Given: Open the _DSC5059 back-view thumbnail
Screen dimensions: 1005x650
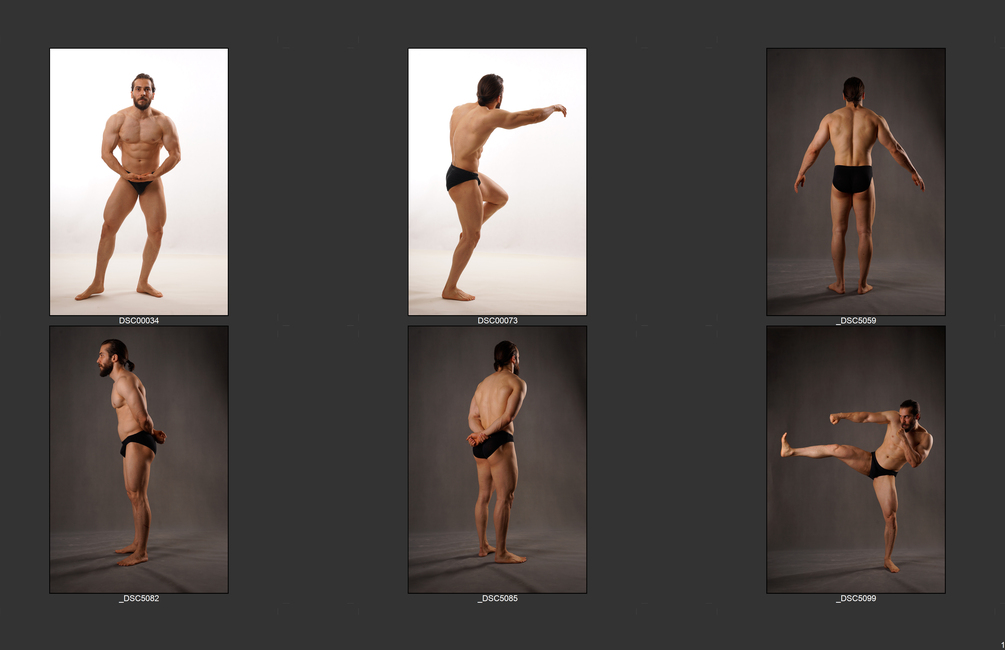Looking at the screenshot, I should [856, 181].
